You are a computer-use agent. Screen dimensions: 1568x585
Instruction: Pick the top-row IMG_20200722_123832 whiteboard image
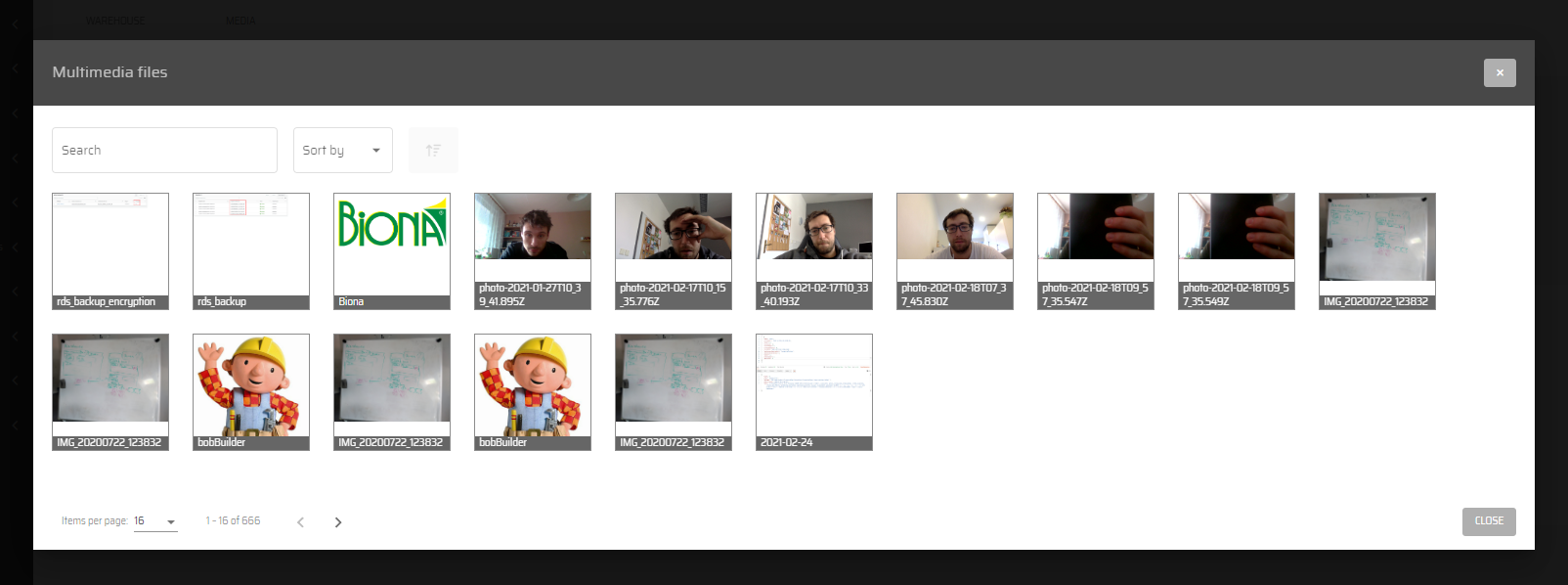1377,250
